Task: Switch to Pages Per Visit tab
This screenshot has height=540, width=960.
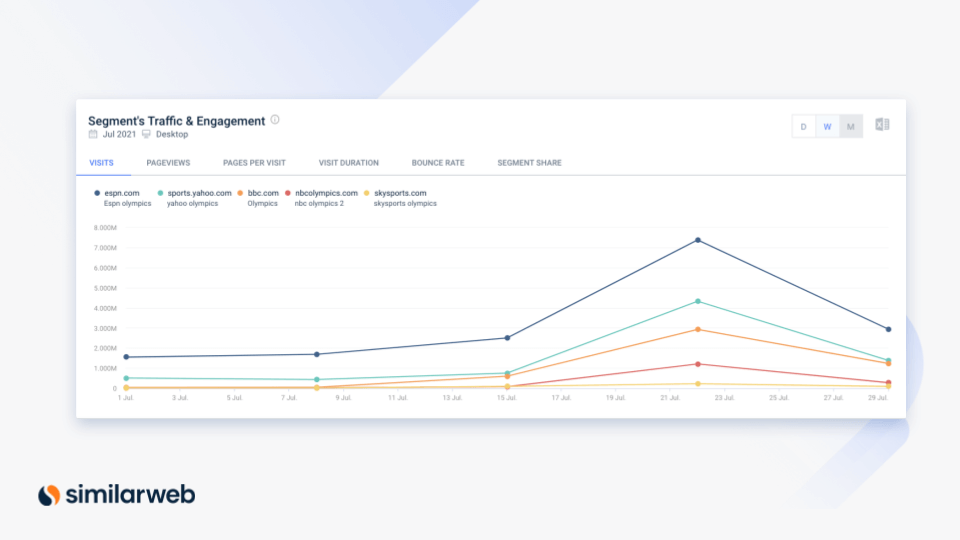Action: 254,163
